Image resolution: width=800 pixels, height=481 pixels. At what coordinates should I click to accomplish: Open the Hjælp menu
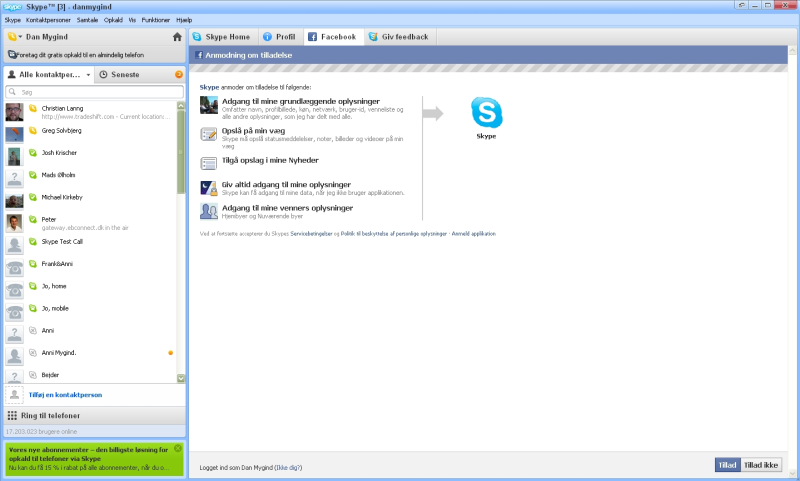[x=184, y=20]
